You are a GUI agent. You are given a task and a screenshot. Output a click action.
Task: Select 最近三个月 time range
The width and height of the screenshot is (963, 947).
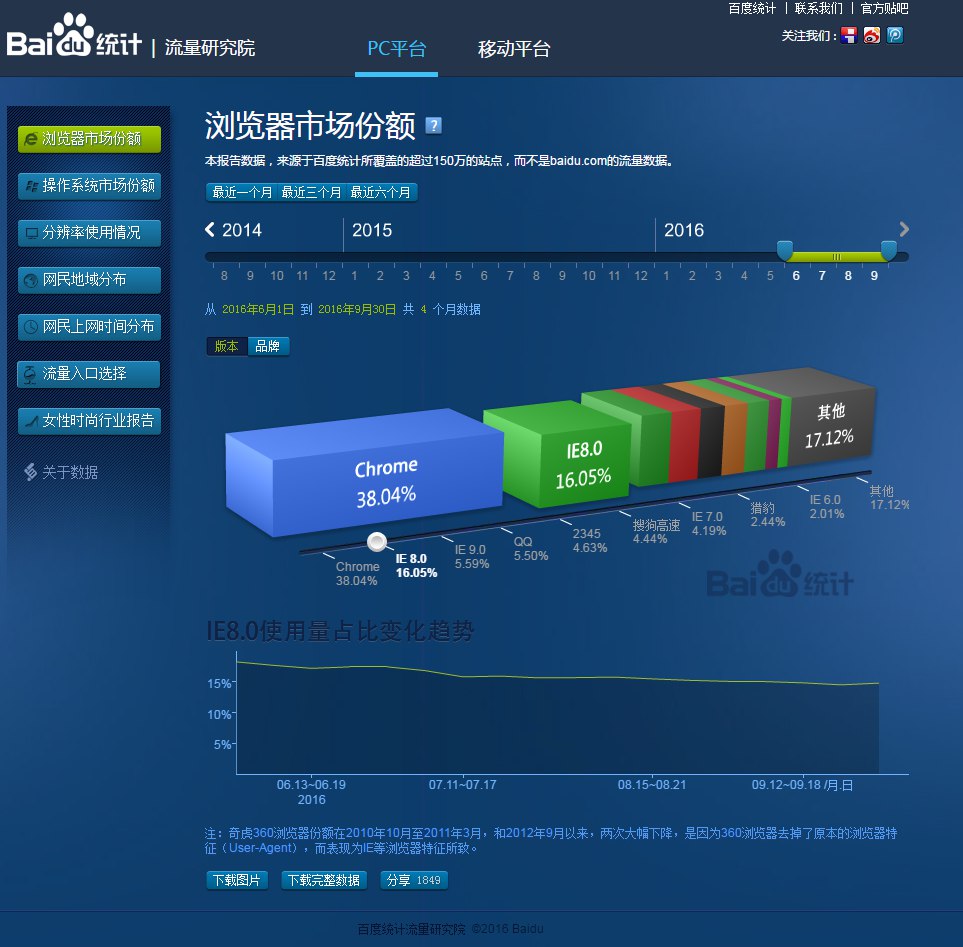tap(311, 193)
